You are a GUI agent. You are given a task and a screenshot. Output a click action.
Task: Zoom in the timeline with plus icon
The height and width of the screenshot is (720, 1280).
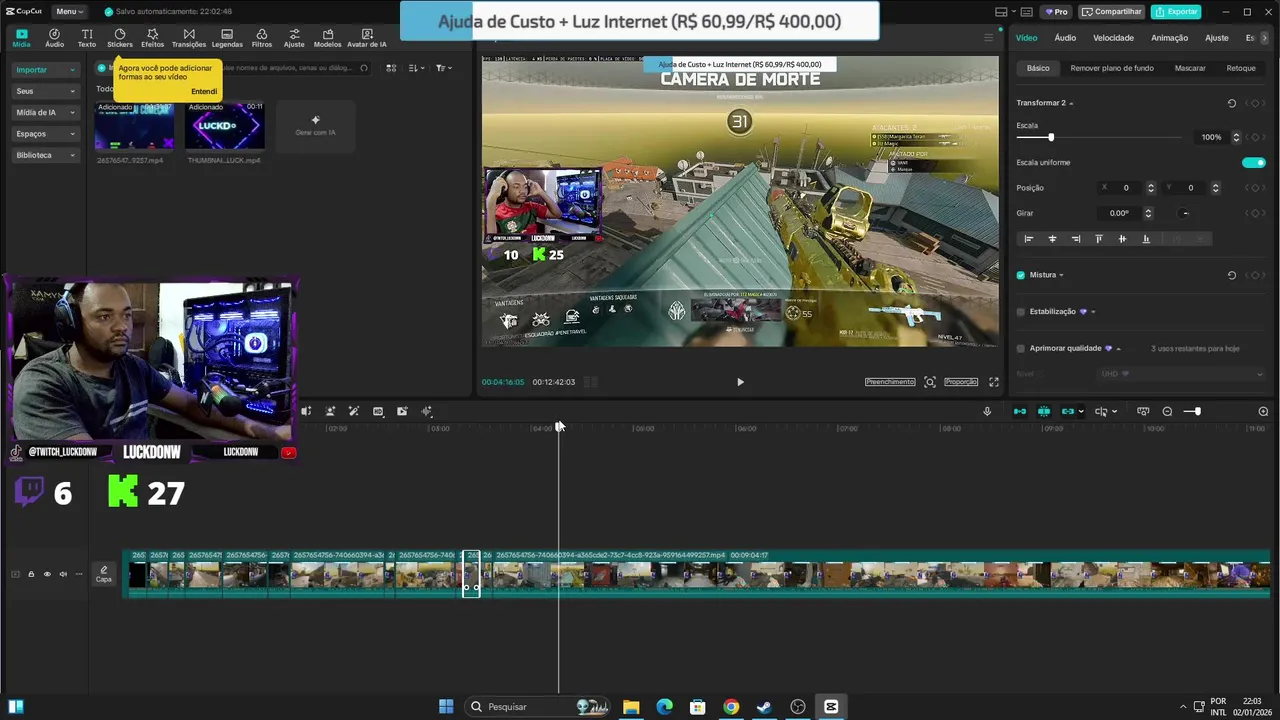(1263, 411)
